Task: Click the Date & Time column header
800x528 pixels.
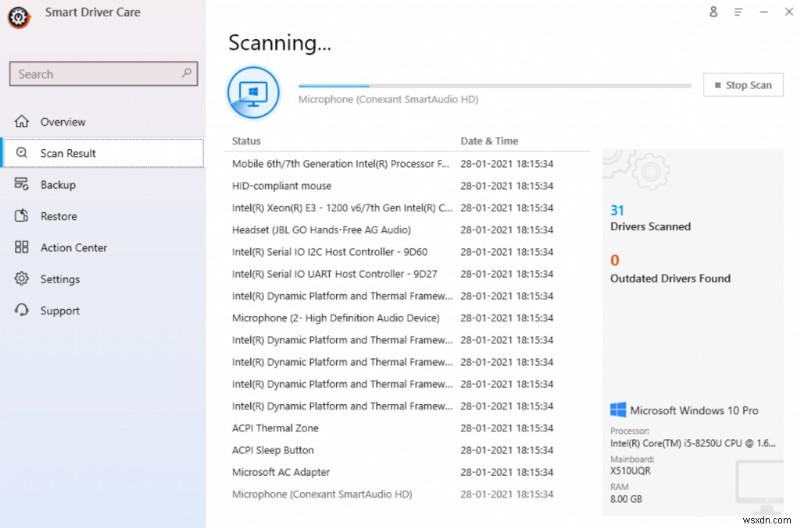Action: point(489,141)
